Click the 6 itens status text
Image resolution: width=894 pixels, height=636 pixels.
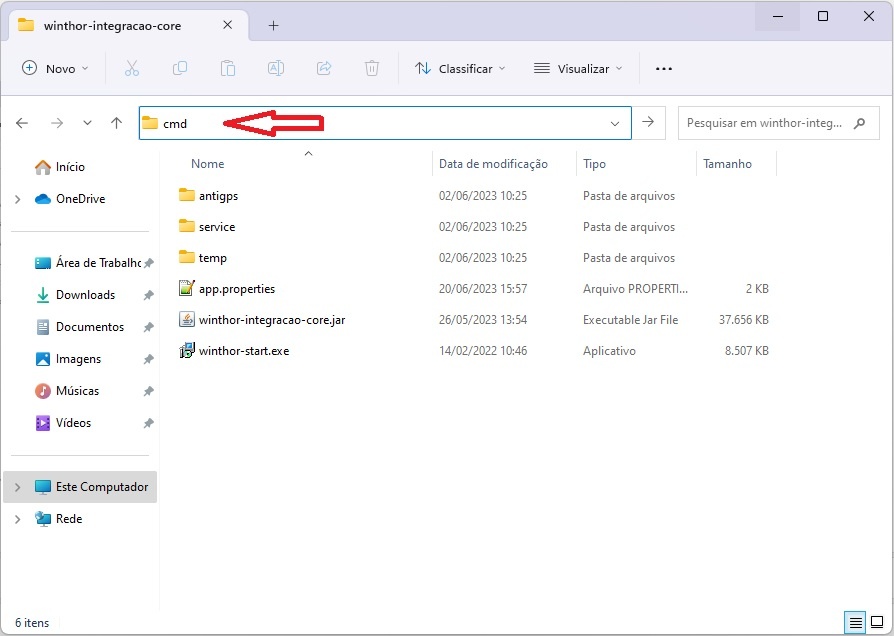[32, 622]
